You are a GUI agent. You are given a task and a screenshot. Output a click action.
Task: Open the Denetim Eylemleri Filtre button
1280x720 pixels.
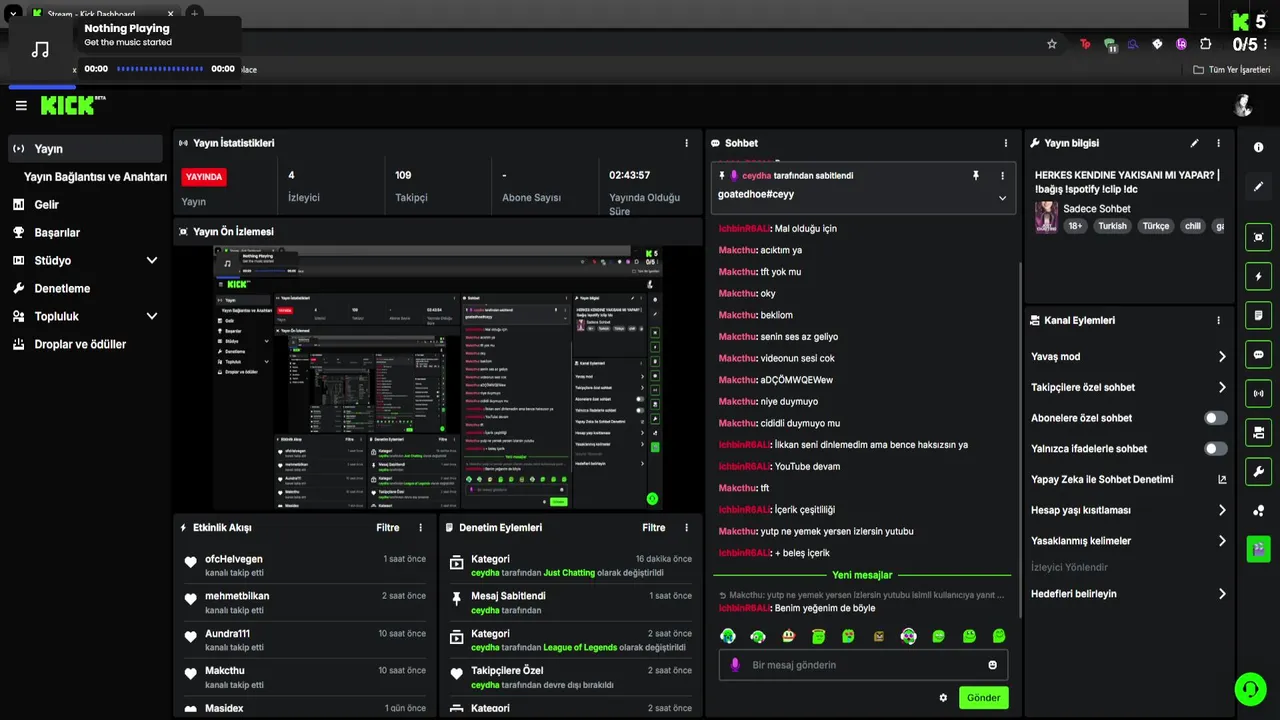click(654, 528)
